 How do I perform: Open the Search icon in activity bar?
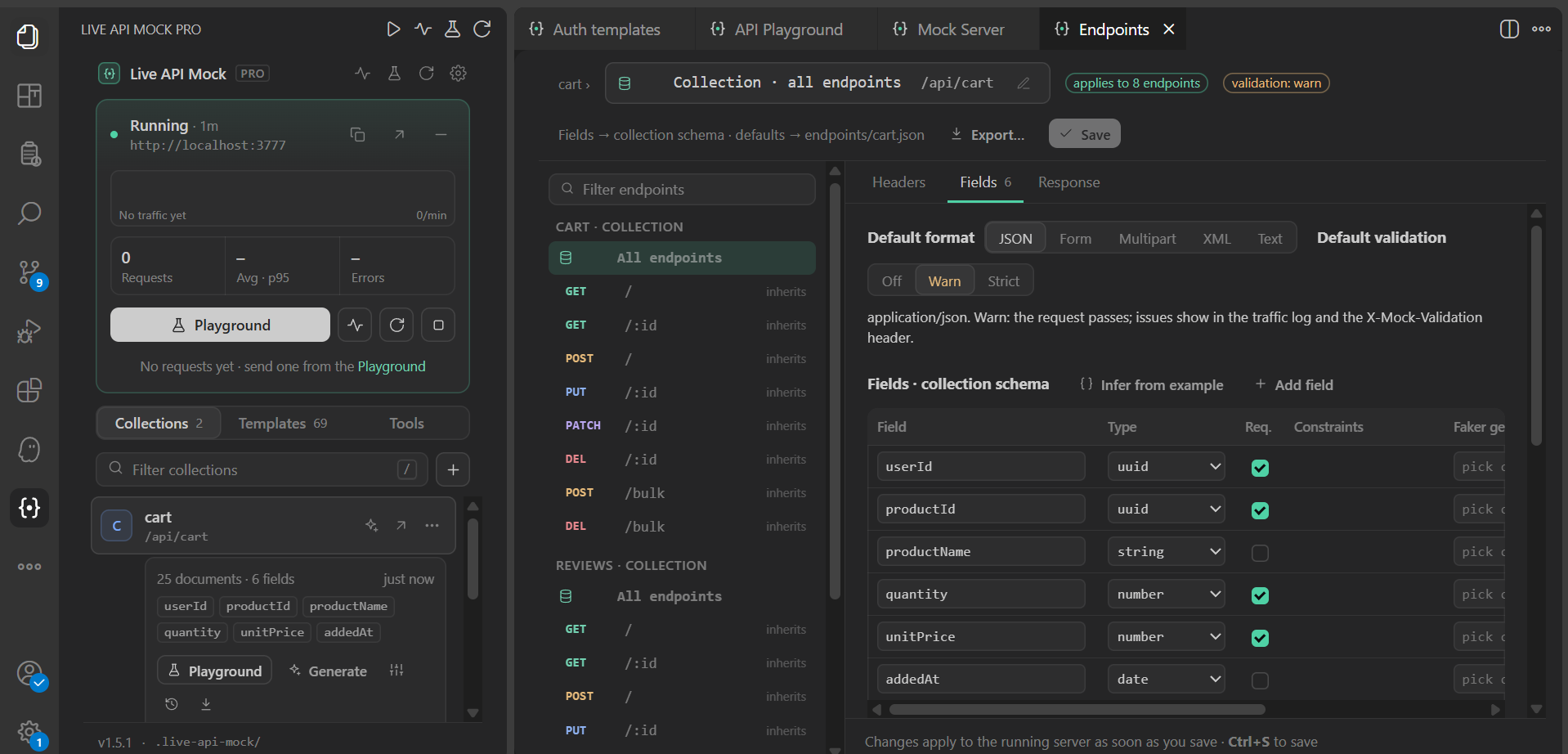[29, 213]
